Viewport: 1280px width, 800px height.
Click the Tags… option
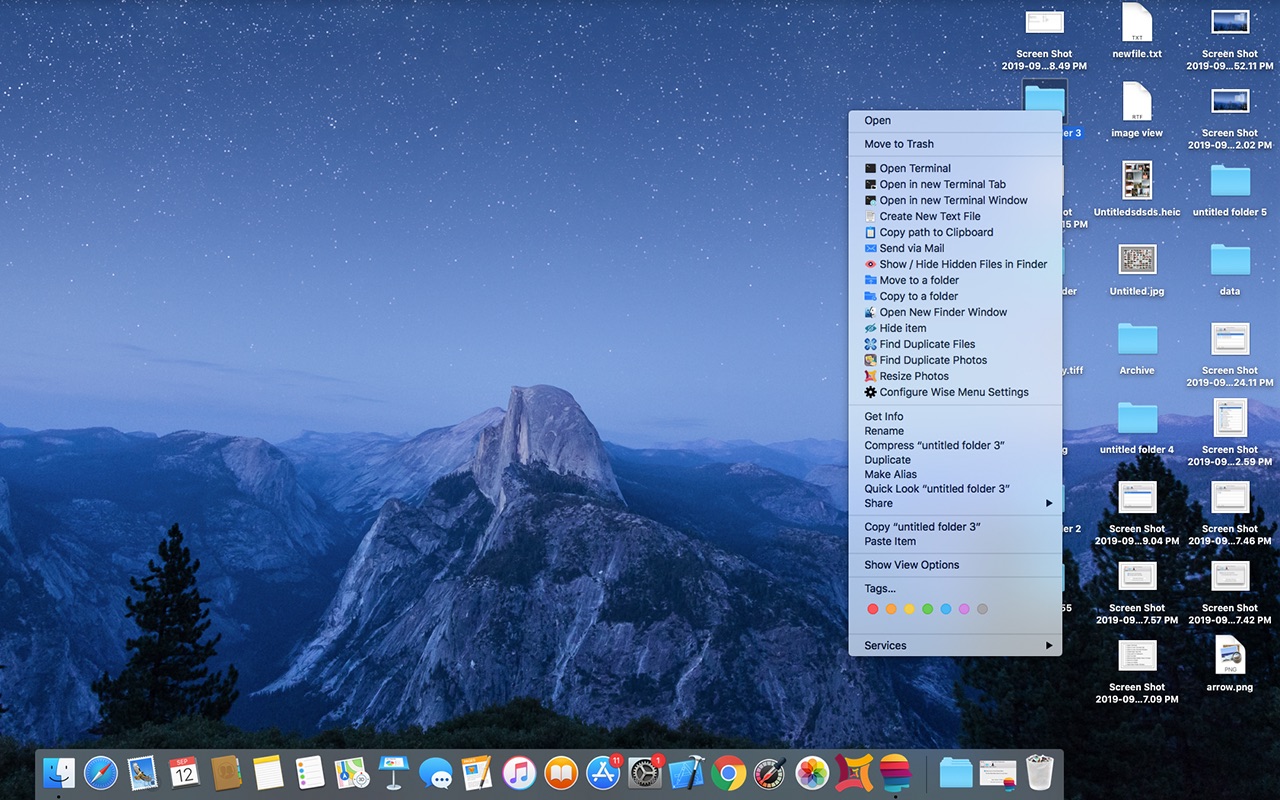tap(880, 589)
